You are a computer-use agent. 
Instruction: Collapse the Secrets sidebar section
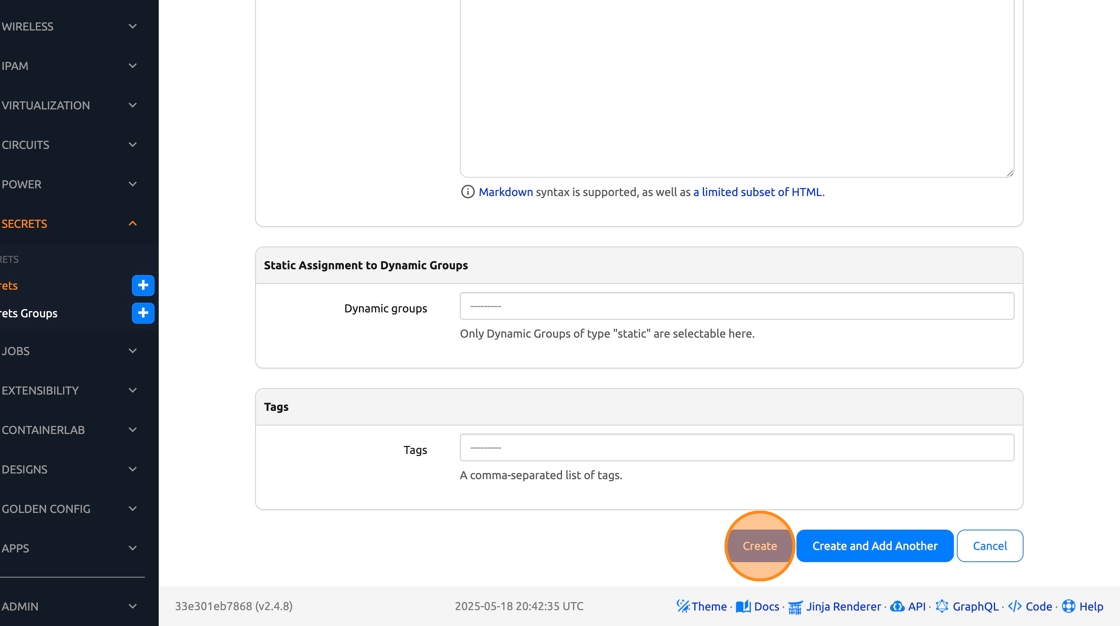click(x=70, y=224)
